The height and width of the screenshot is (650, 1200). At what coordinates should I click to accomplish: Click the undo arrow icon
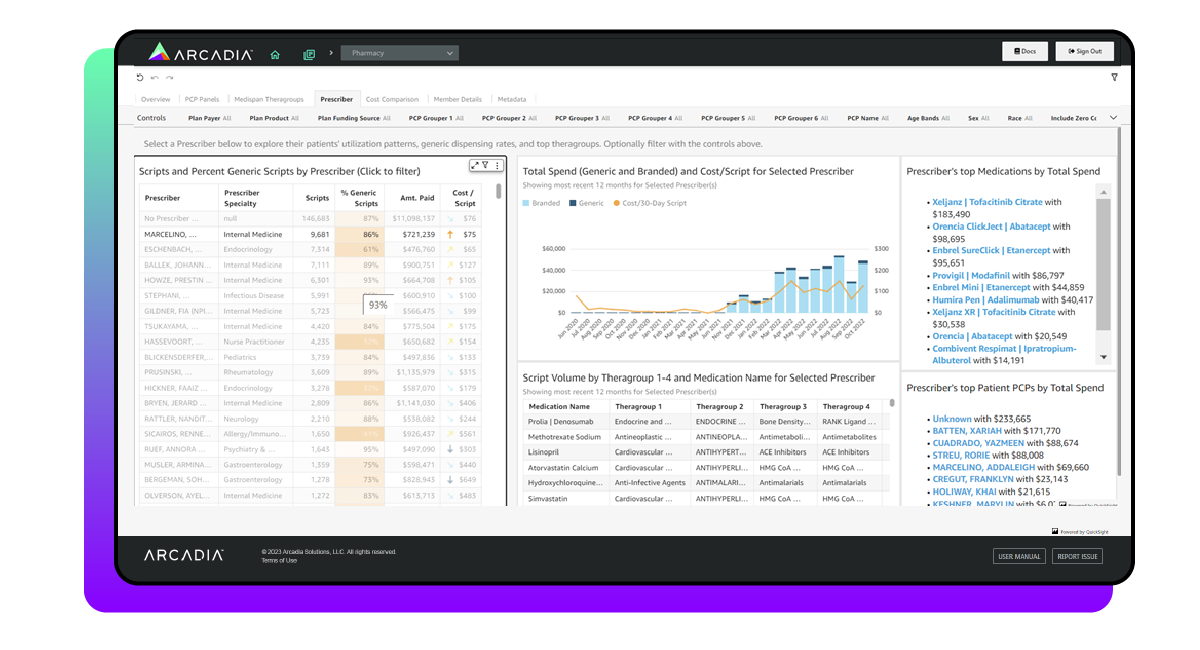[154, 77]
